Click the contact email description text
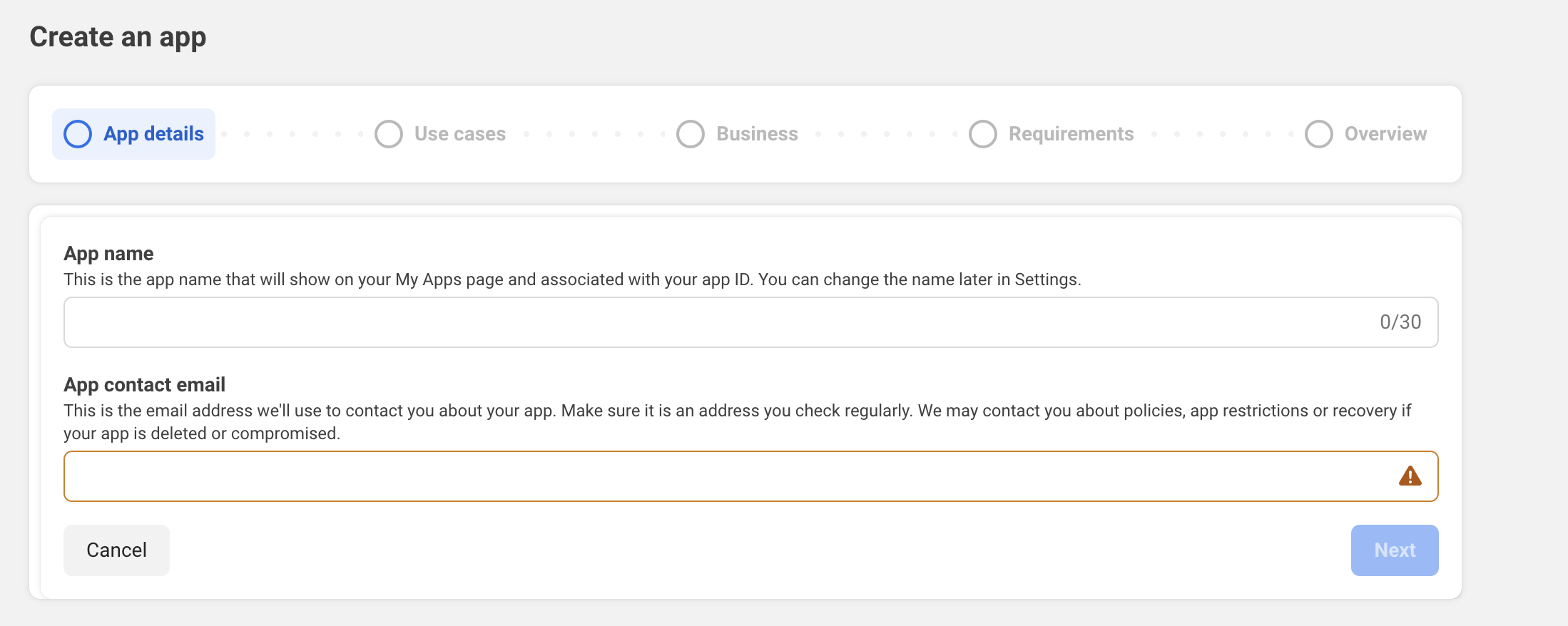Image resolution: width=1568 pixels, height=626 pixels. [738, 422]
